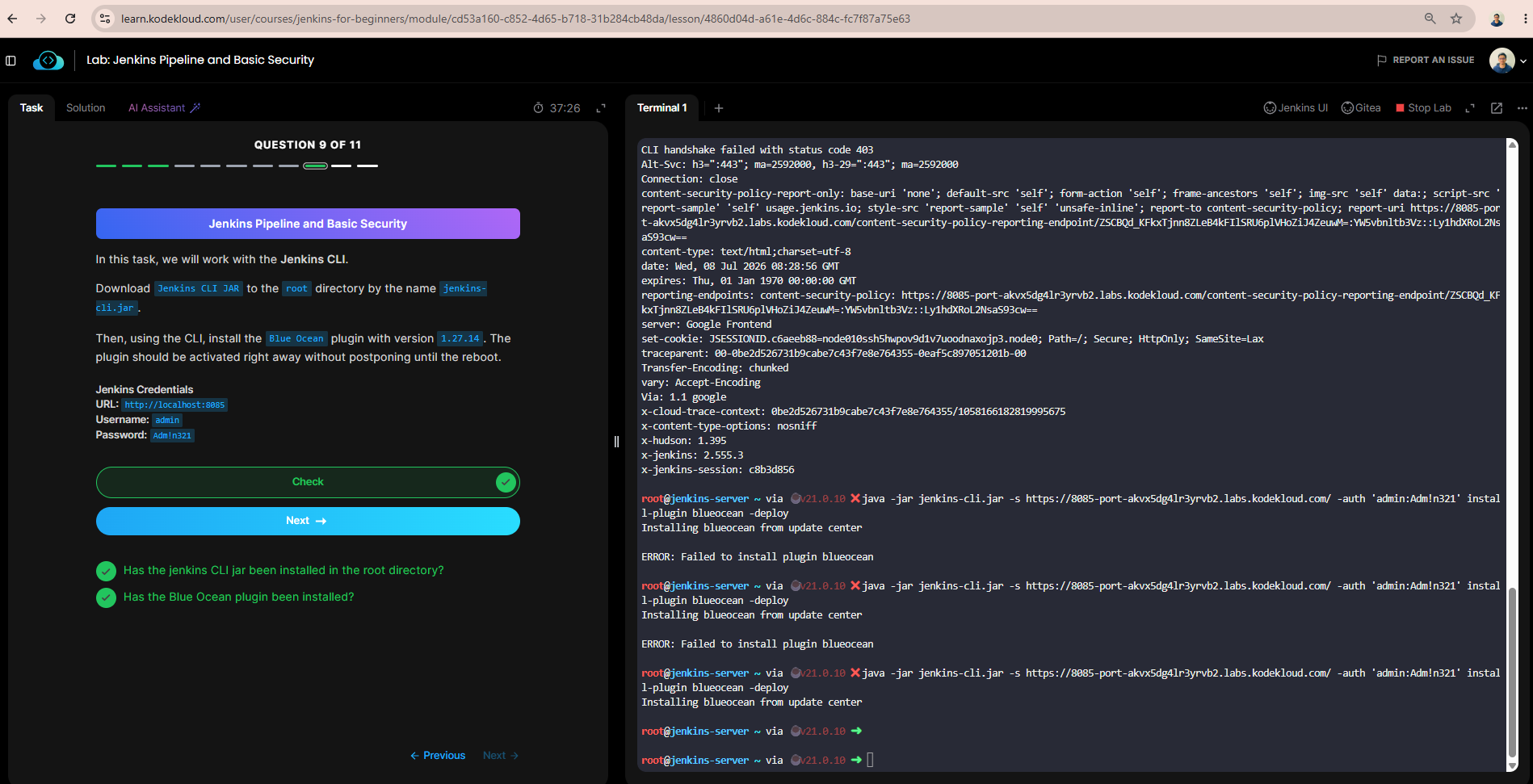
Task: Jump to first question progress segment
Action: (x=106, y=166)
